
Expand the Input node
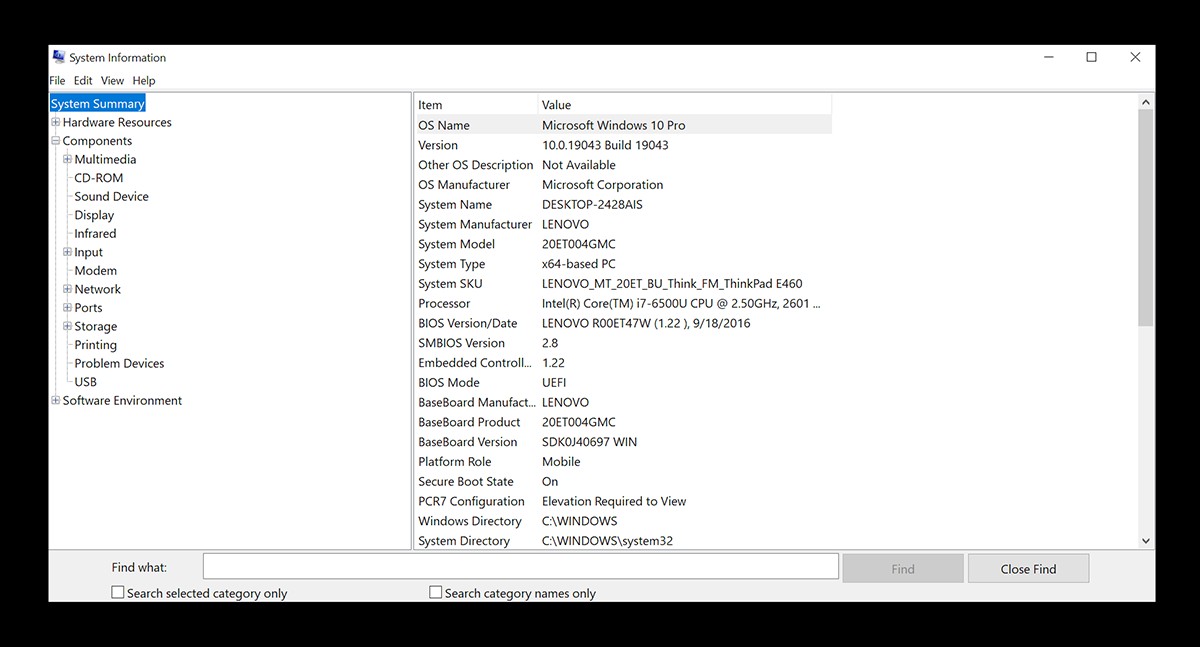click(x=67, y=252)
